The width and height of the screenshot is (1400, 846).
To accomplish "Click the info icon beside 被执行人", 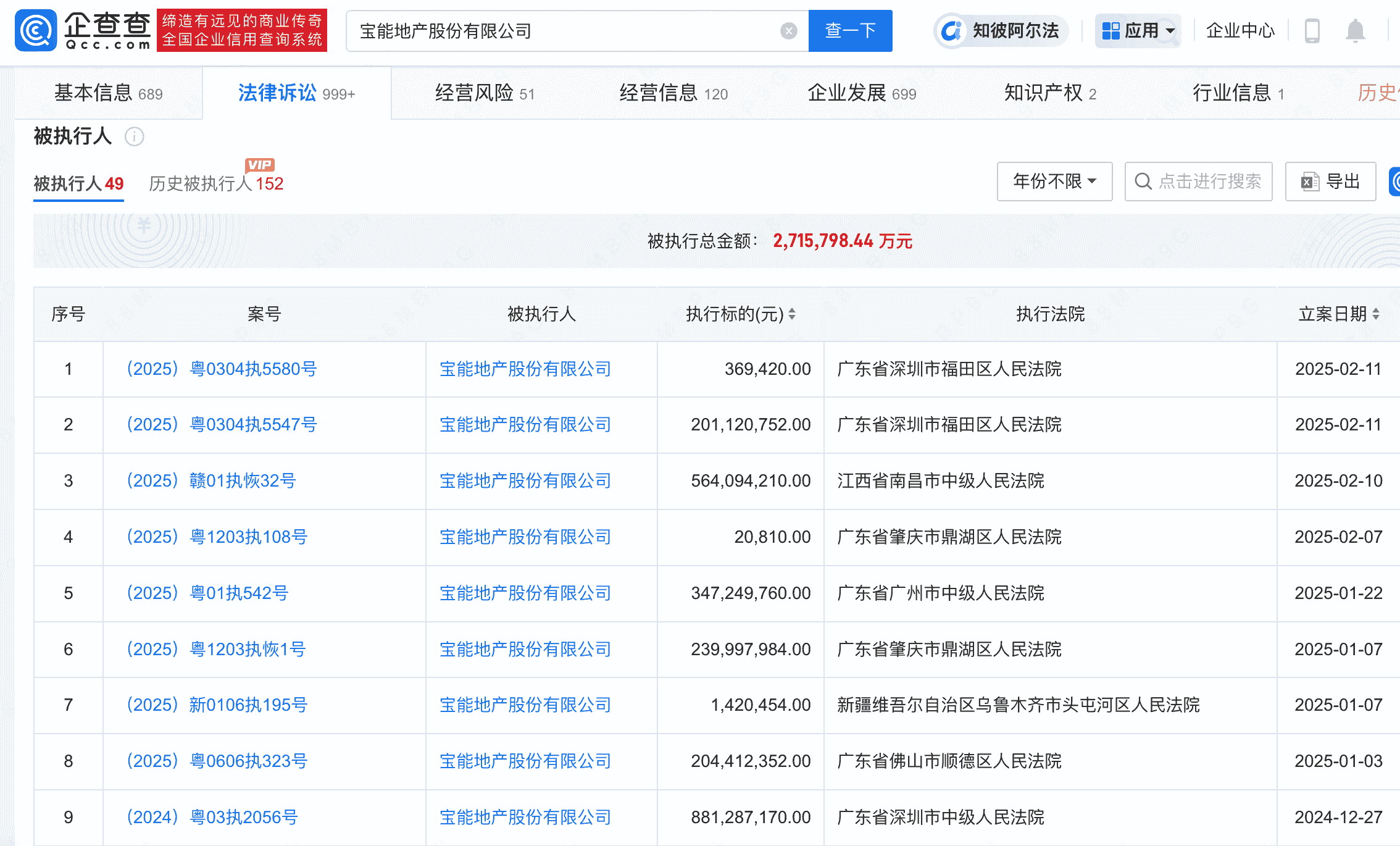I will tap(135, 137).
